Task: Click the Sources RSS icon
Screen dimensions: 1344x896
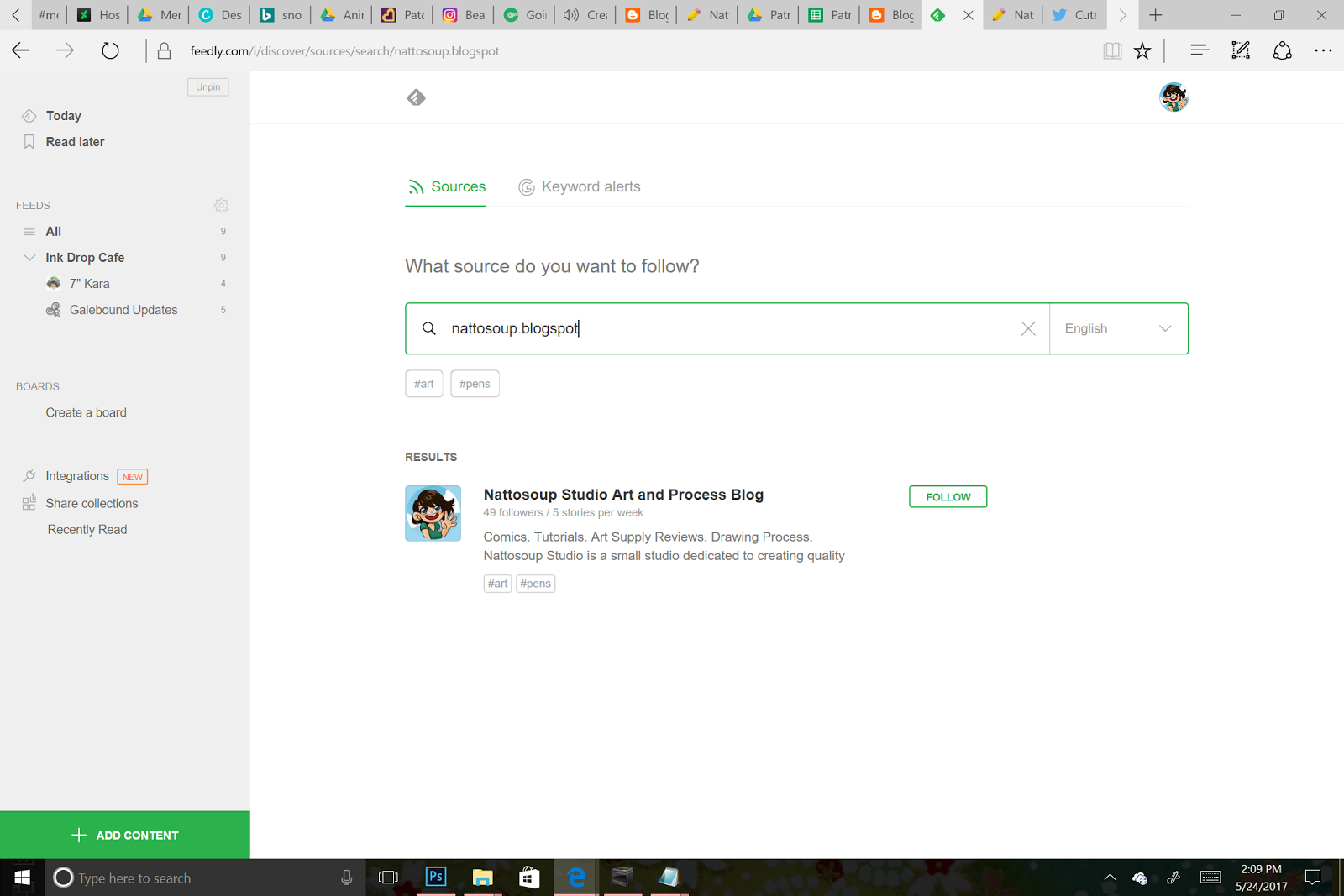Action: click(x=416, y=187)
